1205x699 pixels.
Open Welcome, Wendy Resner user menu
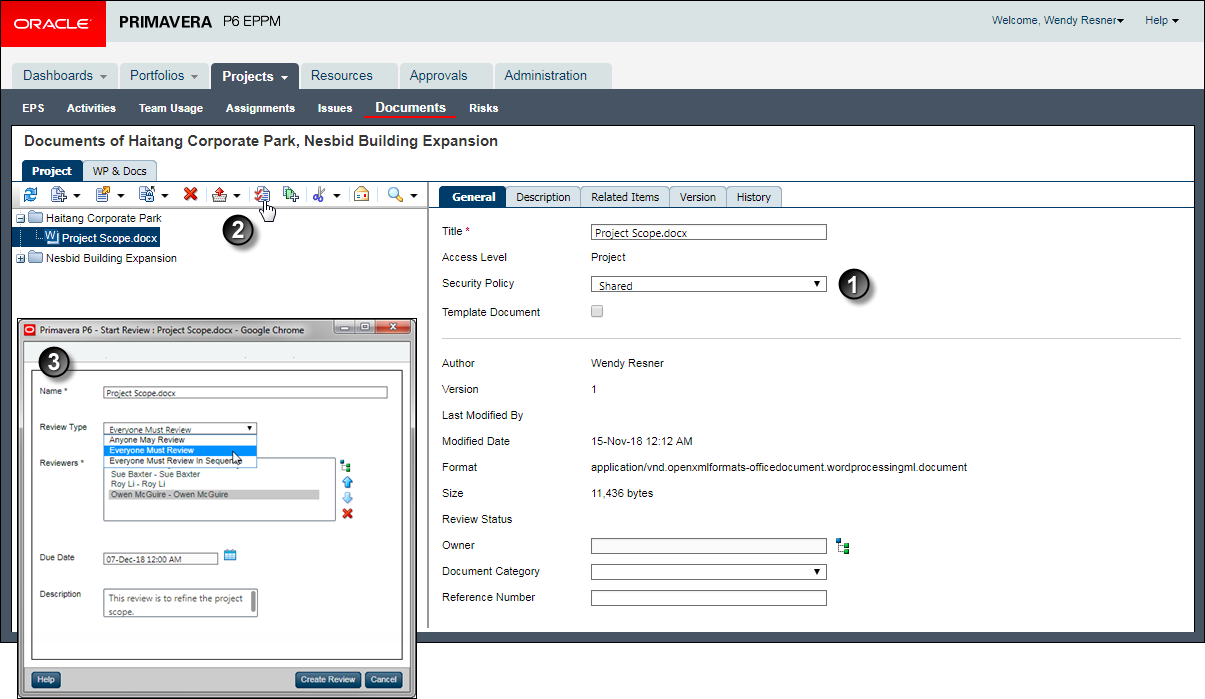(1057, 20)
